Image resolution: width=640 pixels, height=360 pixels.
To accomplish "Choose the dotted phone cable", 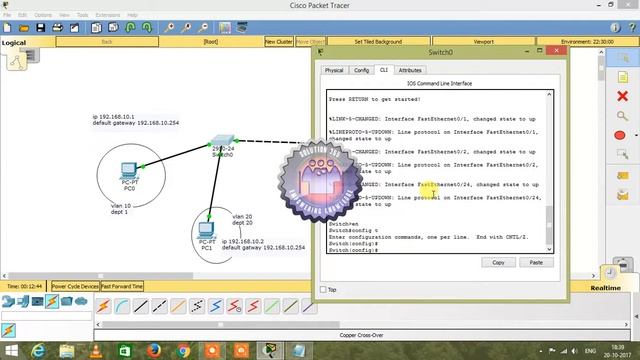I will (x=197, y=306).
